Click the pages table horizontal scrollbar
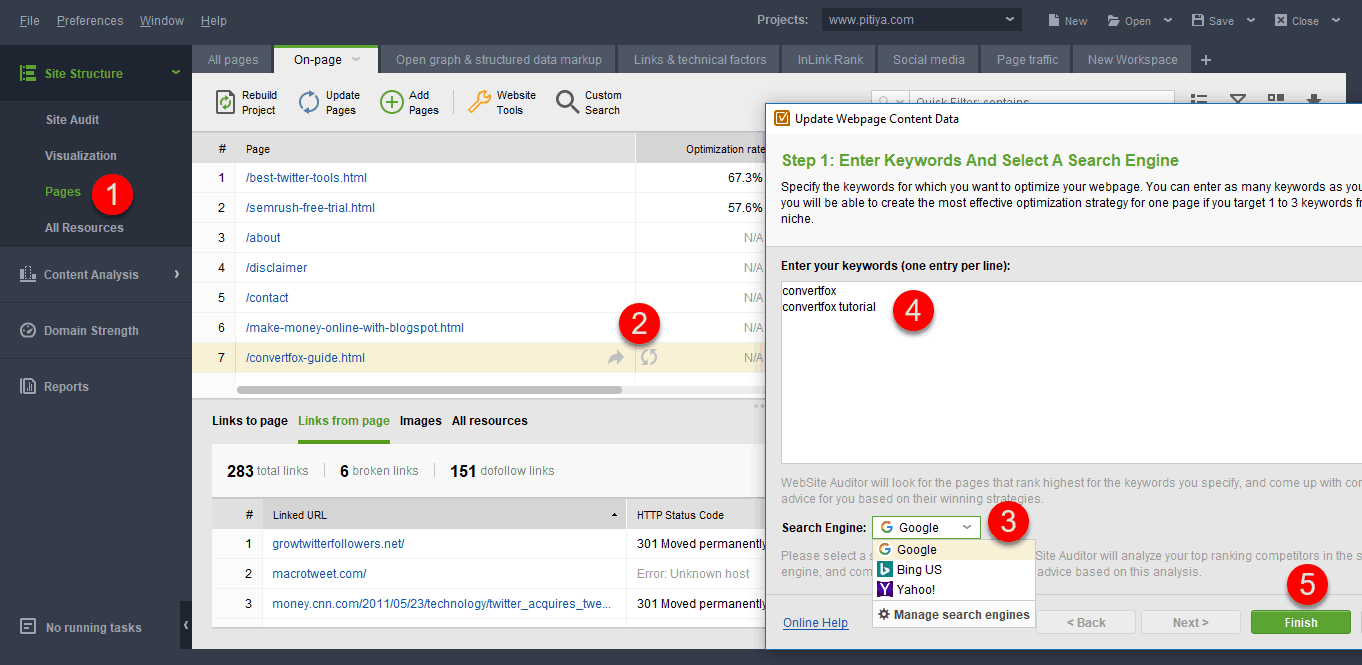 pyautogui.click(x=429, y=390)
